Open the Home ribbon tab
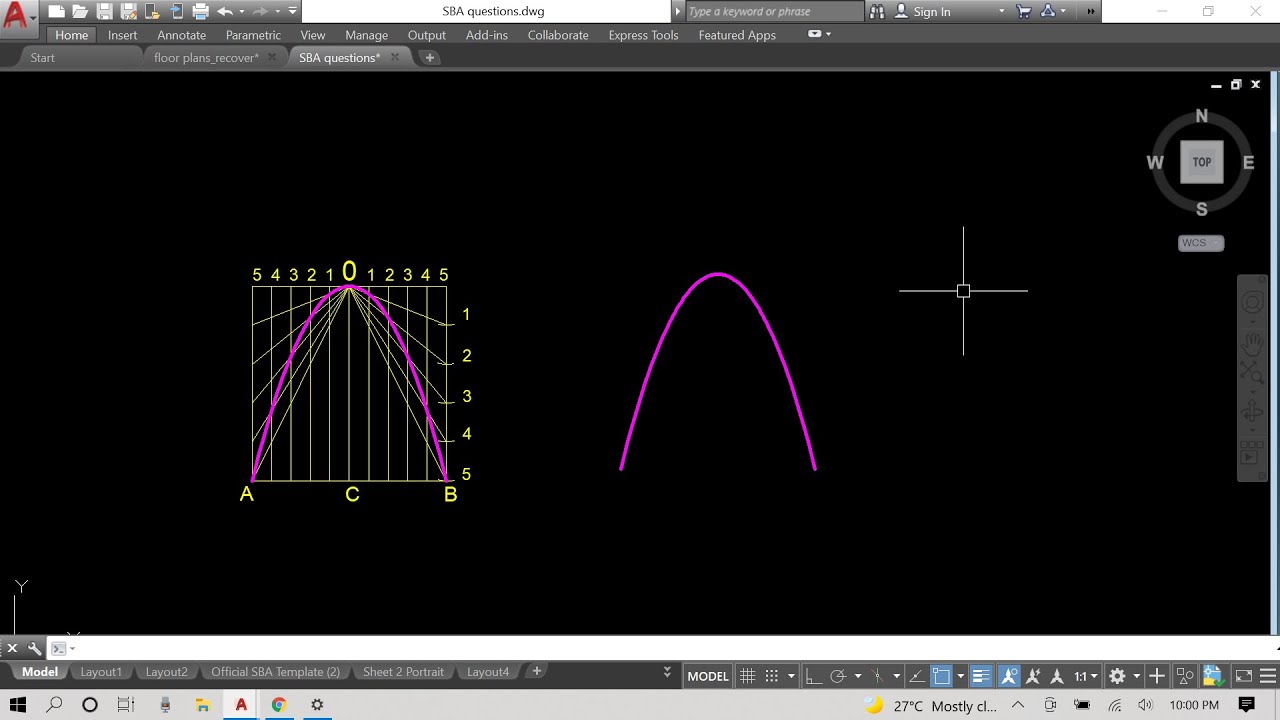The image size is (1280, 720). coord(72,35)
